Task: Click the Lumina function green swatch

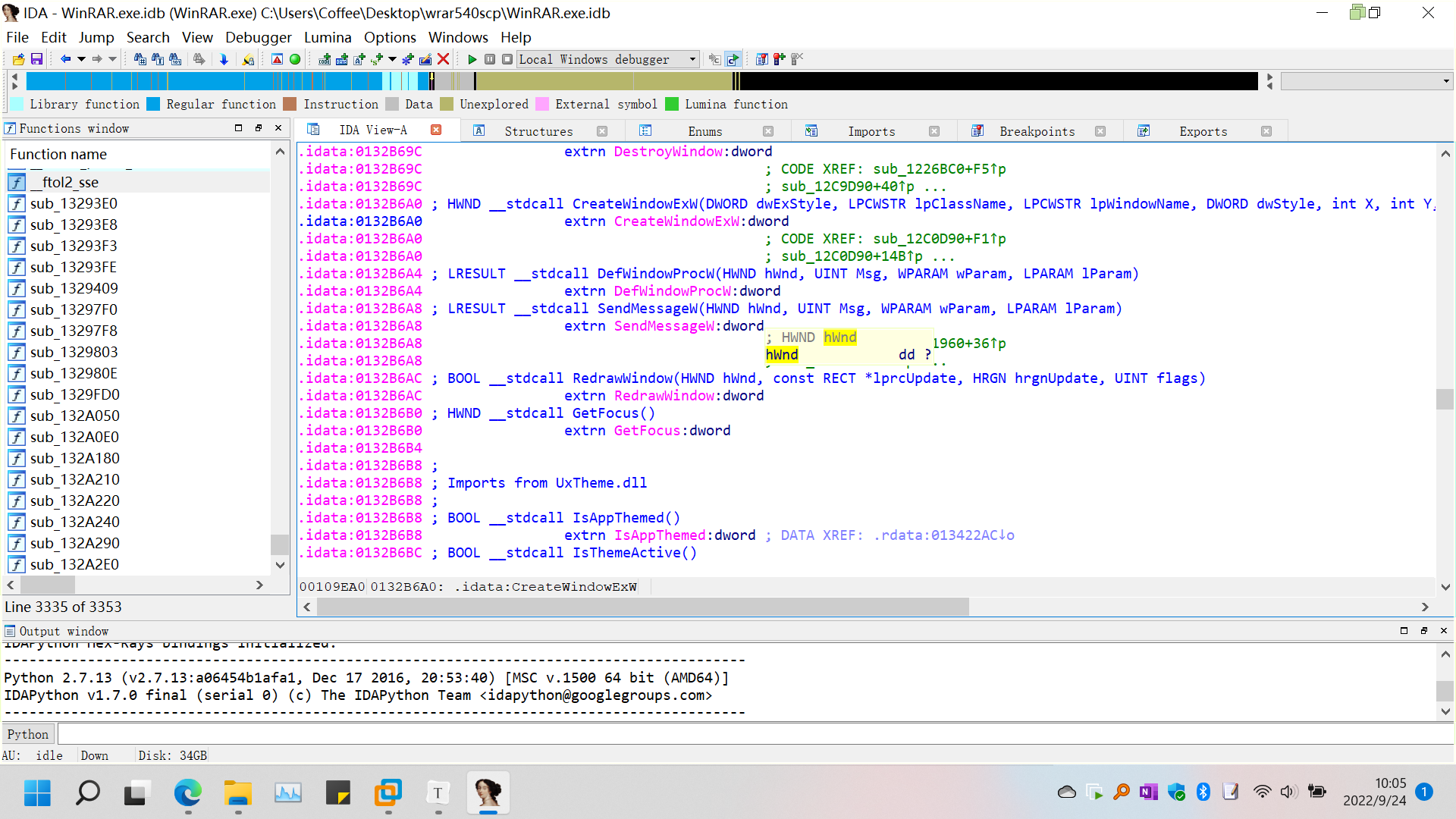Action: point(672,104)
